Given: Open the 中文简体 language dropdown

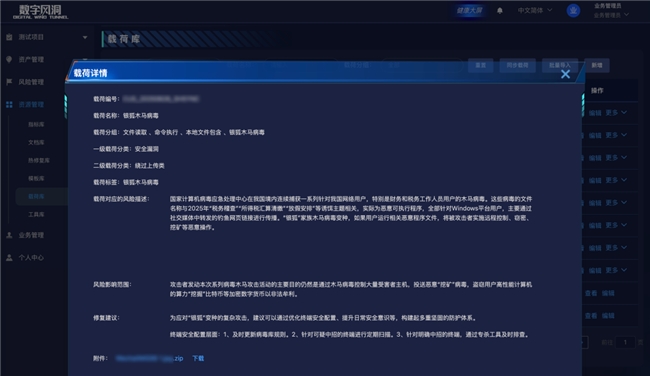Looking at the screenshot, I should click(535, 10).
